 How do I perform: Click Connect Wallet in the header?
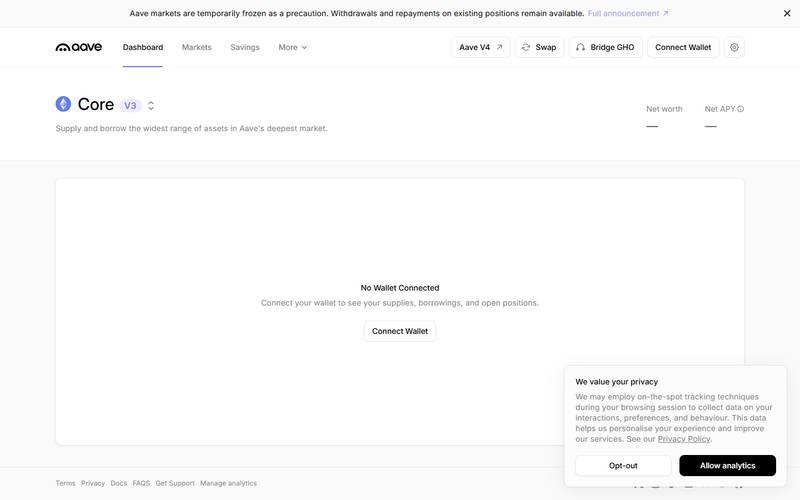click(x=683, y=47)
